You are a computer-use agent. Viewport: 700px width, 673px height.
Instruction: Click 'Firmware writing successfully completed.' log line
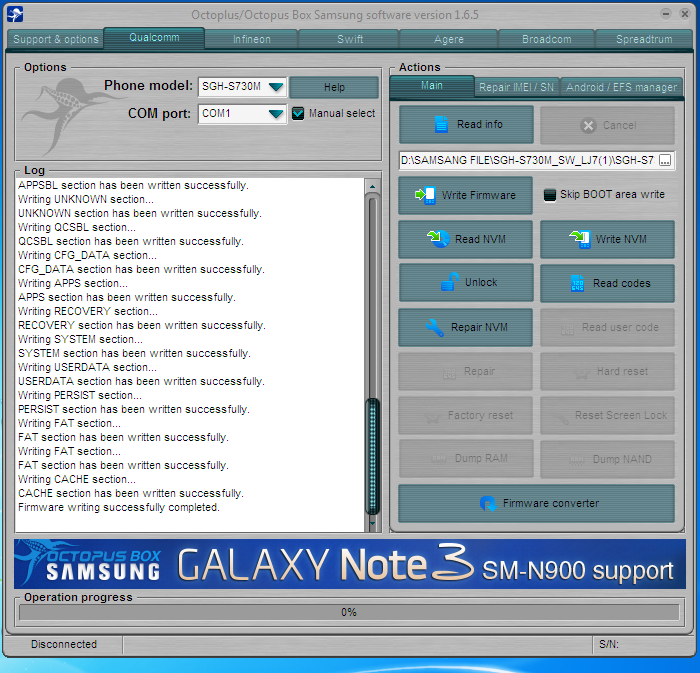(x=119, y=507)
